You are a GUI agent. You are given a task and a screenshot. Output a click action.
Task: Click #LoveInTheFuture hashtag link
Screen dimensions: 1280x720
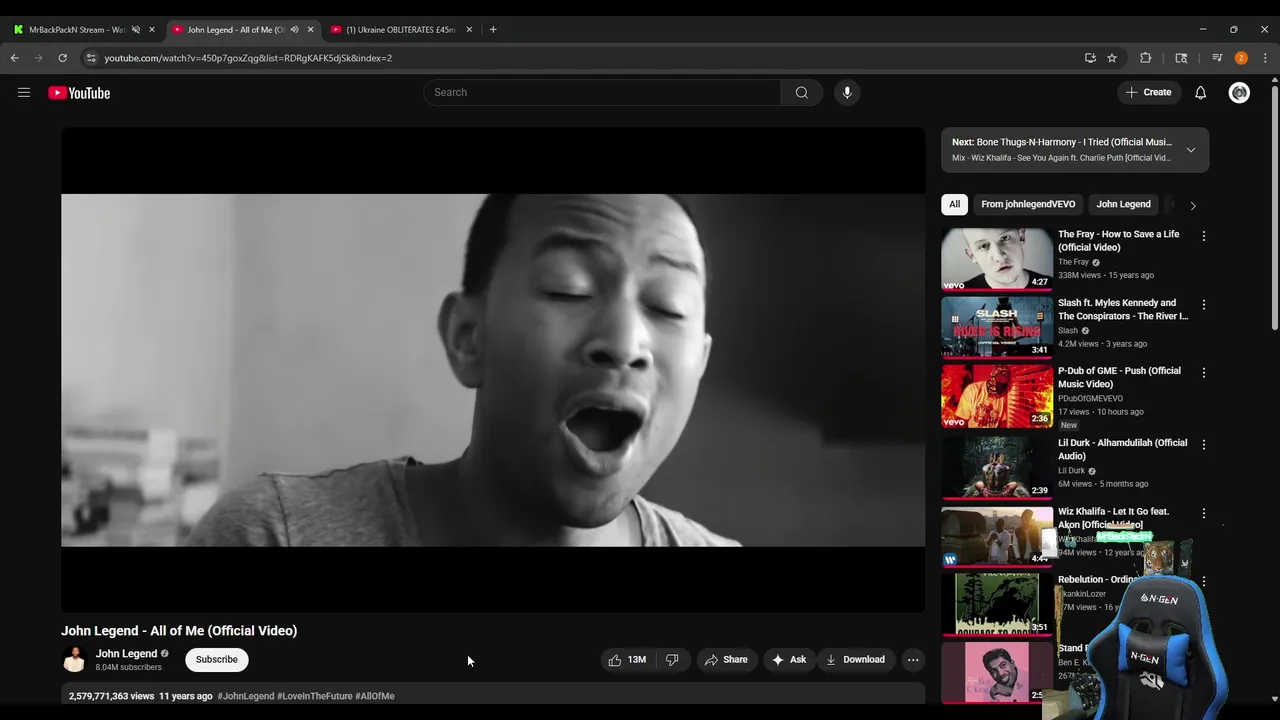point(314,696)
